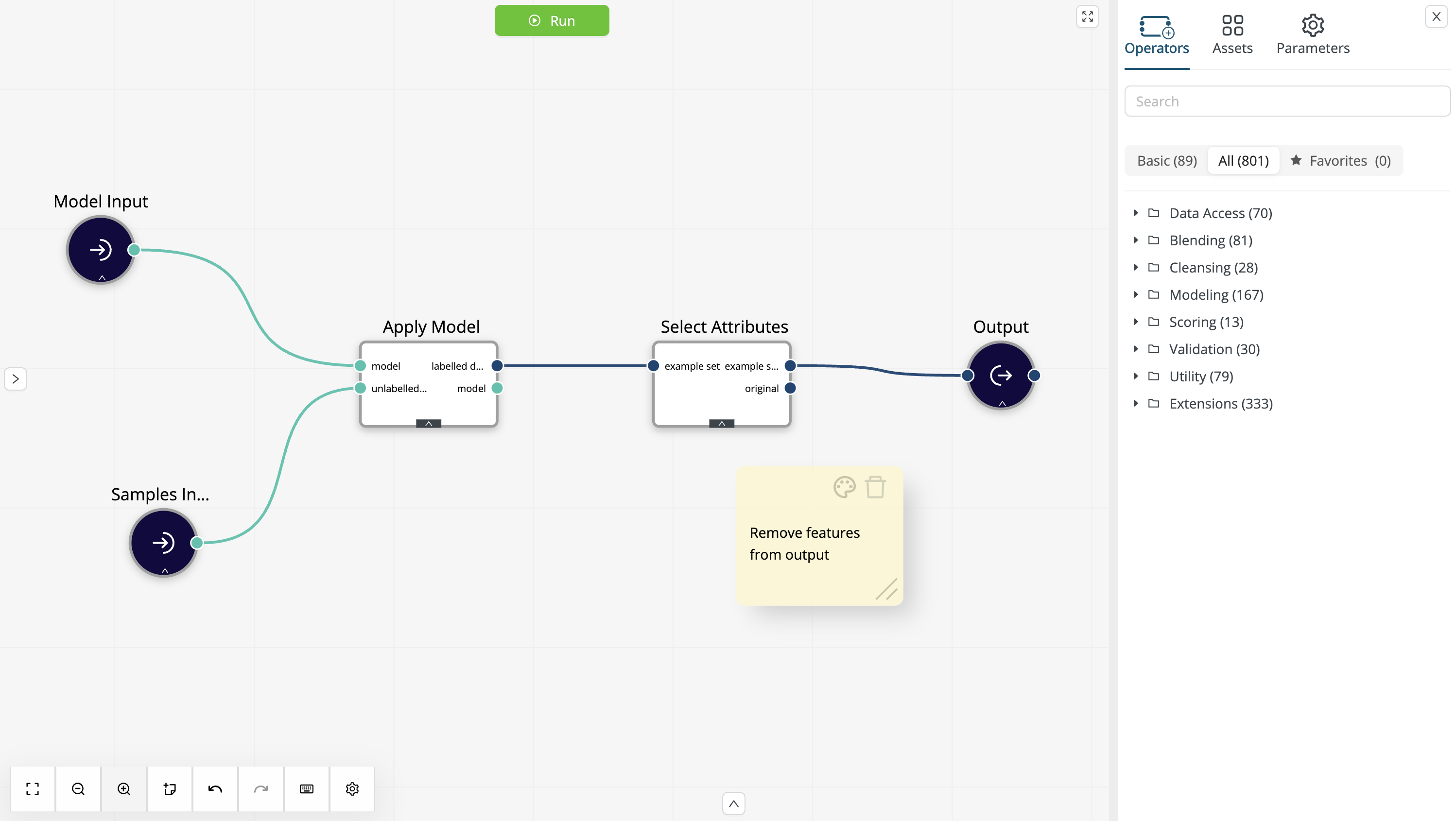Image resolution: width=1456 pixels, height=821 pixels.
Task: Click Apply Model 'labelled d...' output port
Action: click(x=497, y=366)
